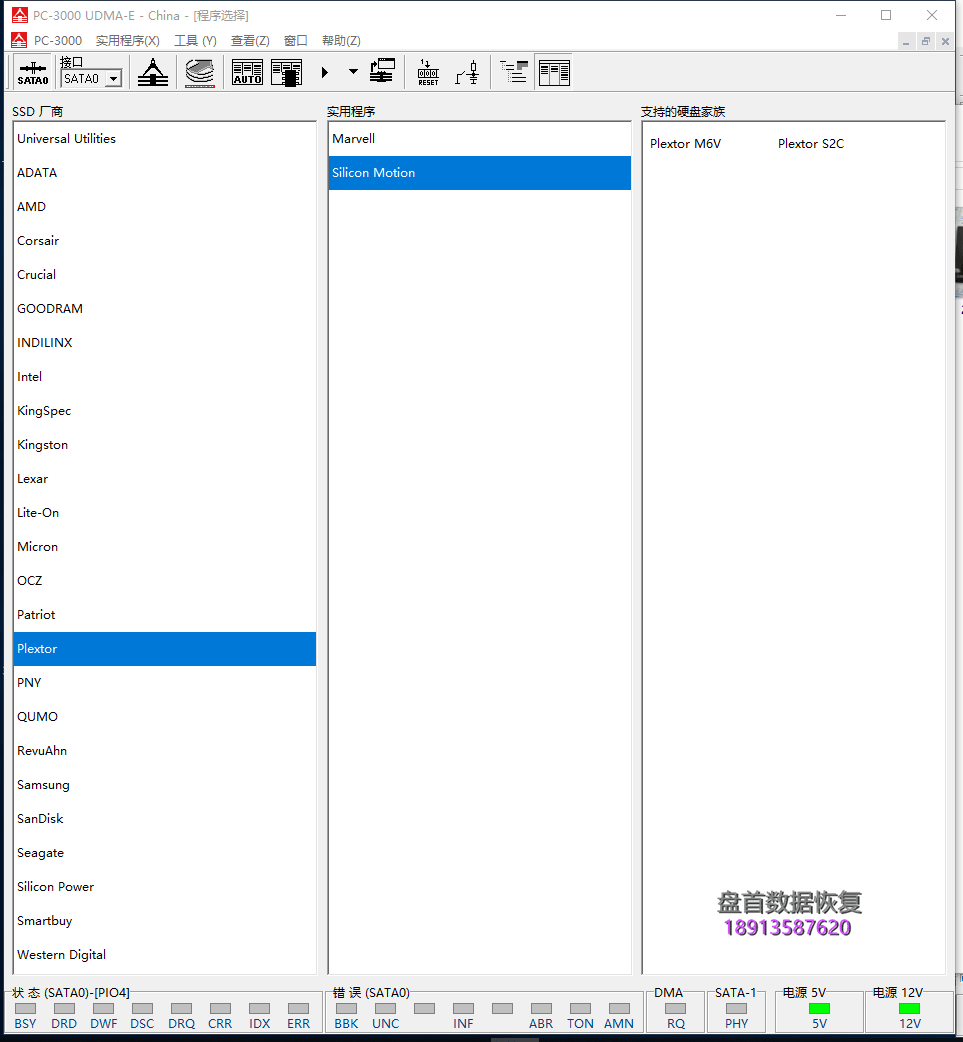The width and height of the screenshot is (963, 1042).
Task: Choose RevuAhn from SSD vendors
Action: coord(164,750)
